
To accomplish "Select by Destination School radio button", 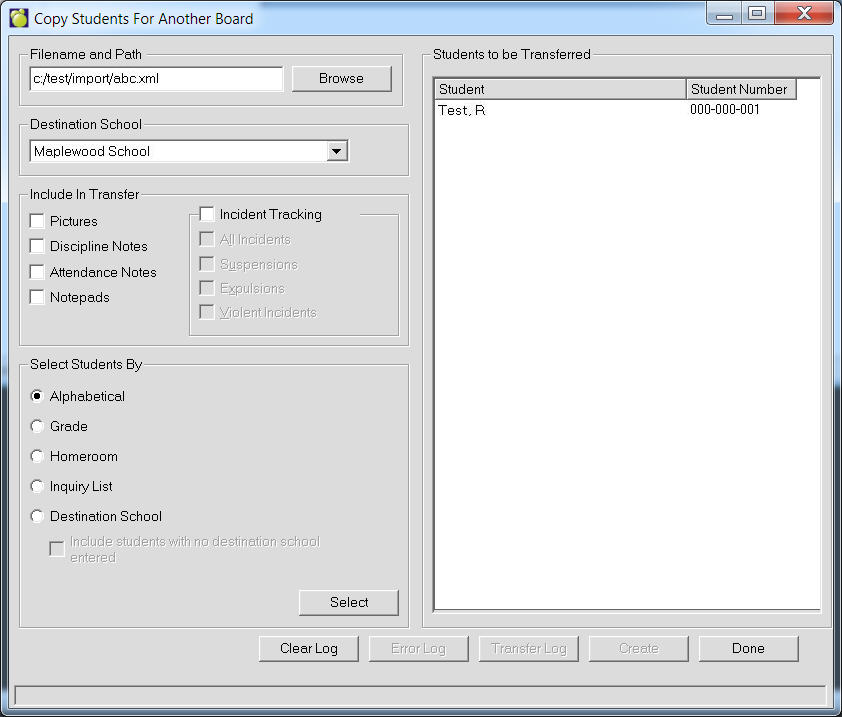I will pos(38,516).
